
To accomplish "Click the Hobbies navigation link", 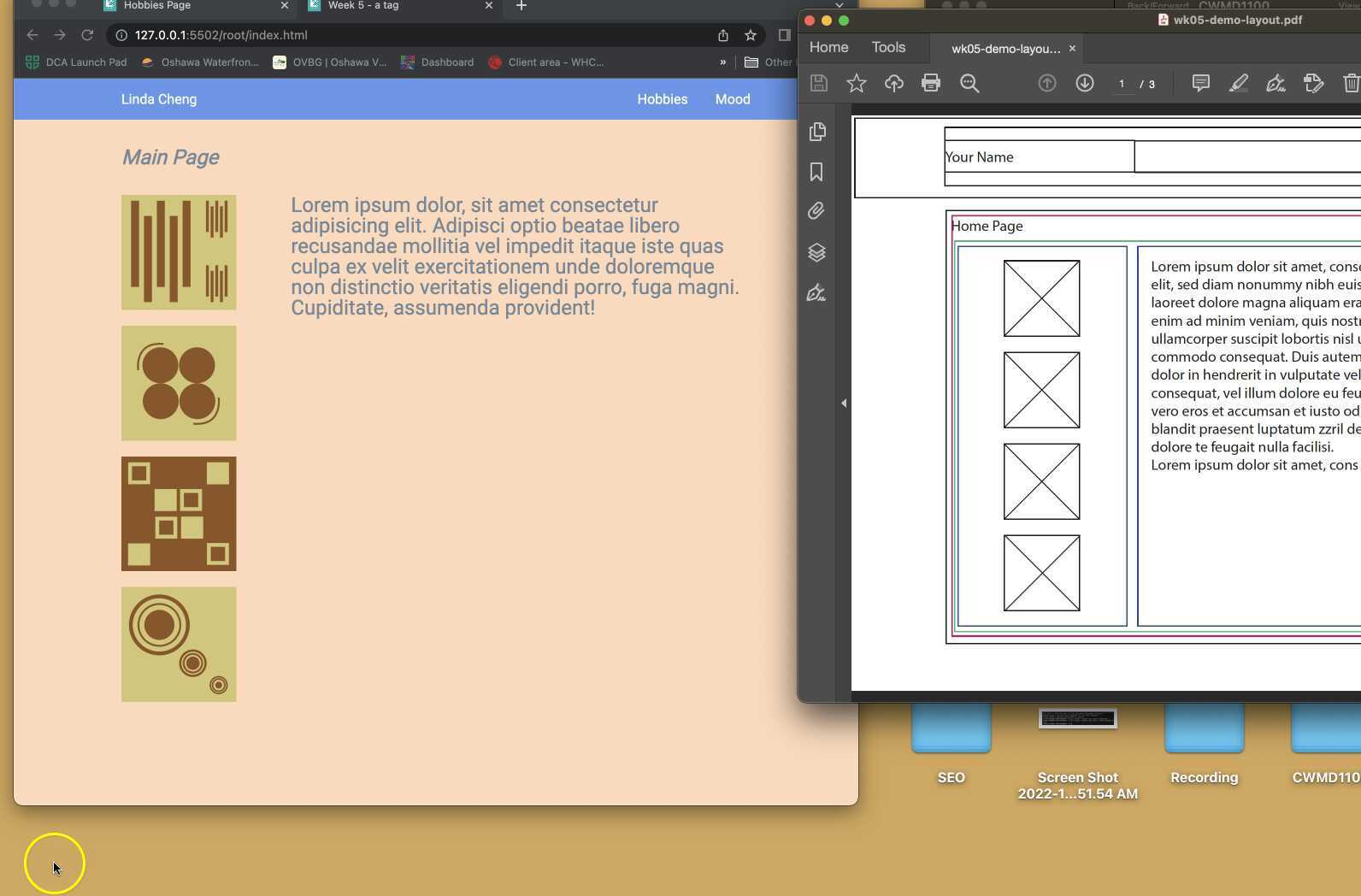I will pos(662,99).
